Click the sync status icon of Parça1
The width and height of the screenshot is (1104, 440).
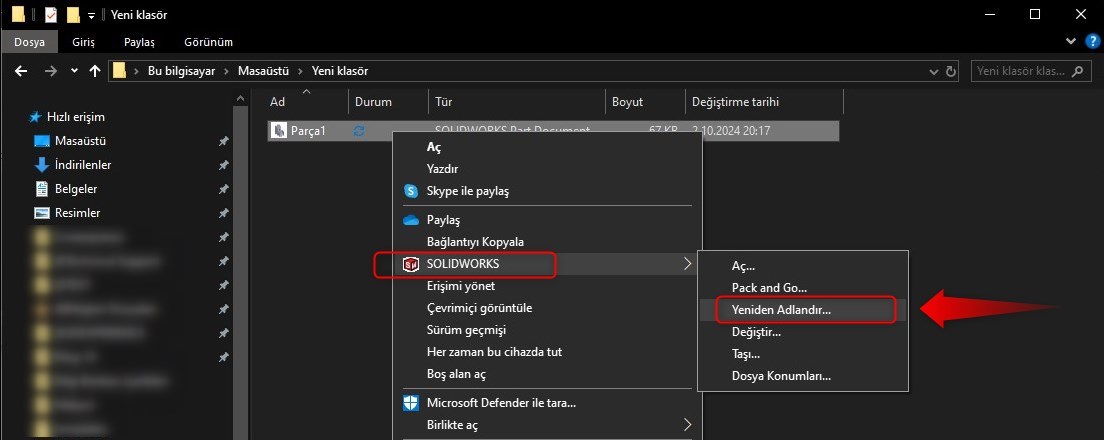[360, 130]
